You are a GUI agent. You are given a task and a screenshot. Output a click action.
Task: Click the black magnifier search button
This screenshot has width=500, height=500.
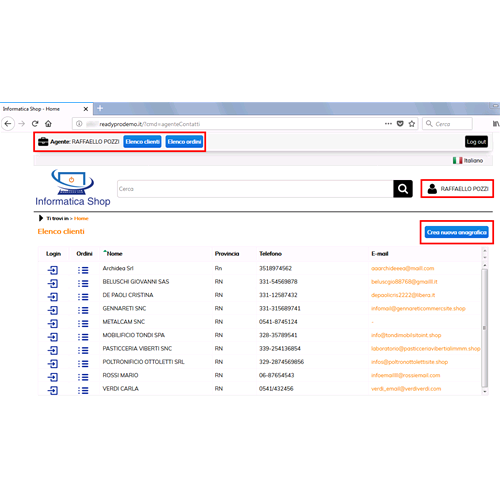pyautogui.click(x=403, y=189)
